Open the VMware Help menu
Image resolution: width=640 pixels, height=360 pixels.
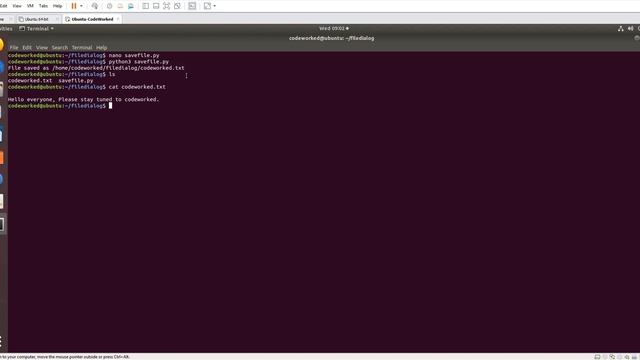[x=58, y=6]
